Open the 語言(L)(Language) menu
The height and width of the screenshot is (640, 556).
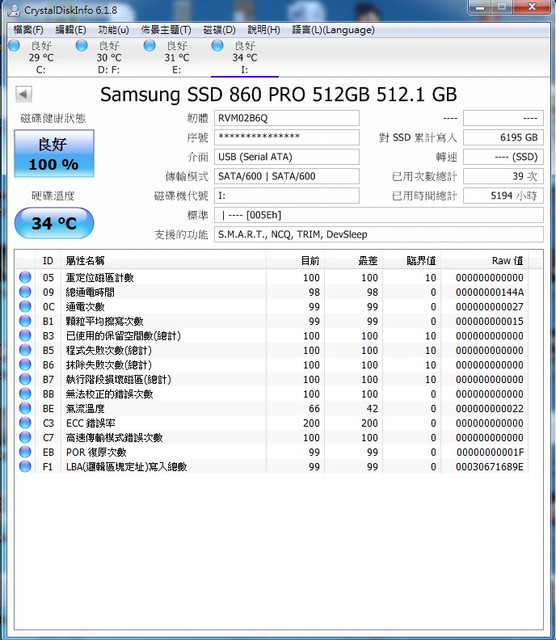click(333, 30)
